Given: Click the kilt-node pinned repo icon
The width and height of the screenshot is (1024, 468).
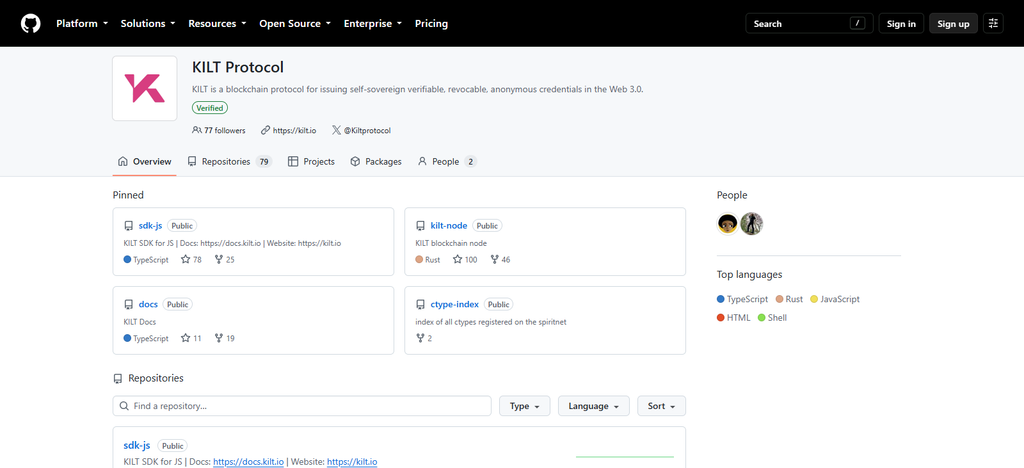Looking at the screenshot, I should (421, 226).
